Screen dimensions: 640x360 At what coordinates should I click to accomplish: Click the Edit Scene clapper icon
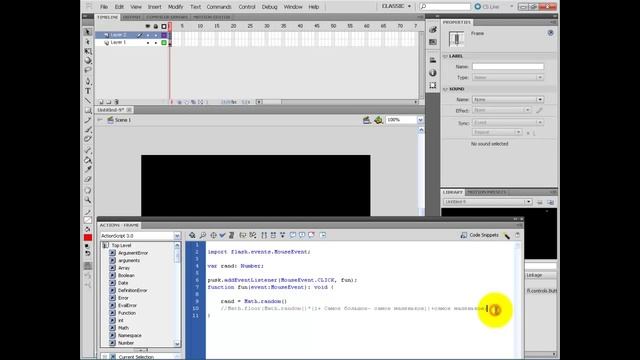point(367,120)
